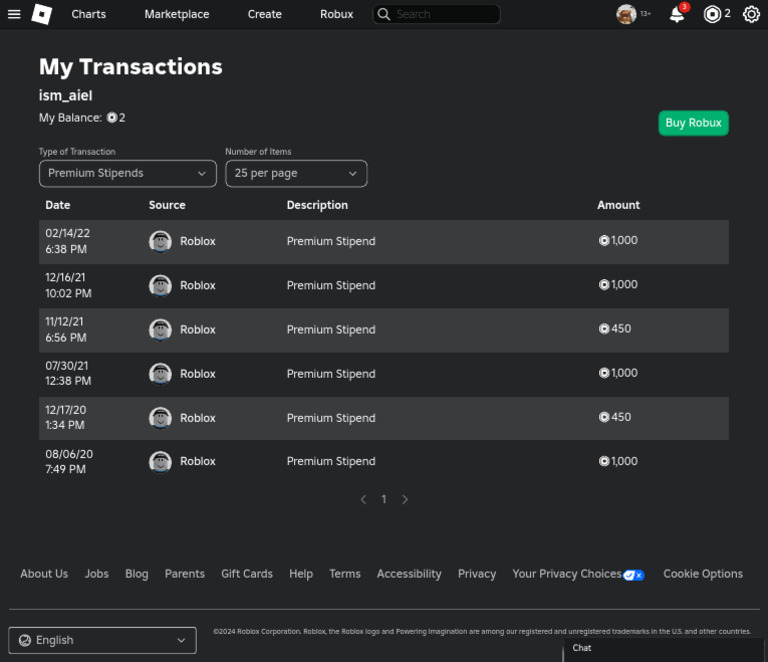The height and width of the screenshot is (662, 768).
Task: Click the ism_aiel username text
Action: (x=66, y=95)
